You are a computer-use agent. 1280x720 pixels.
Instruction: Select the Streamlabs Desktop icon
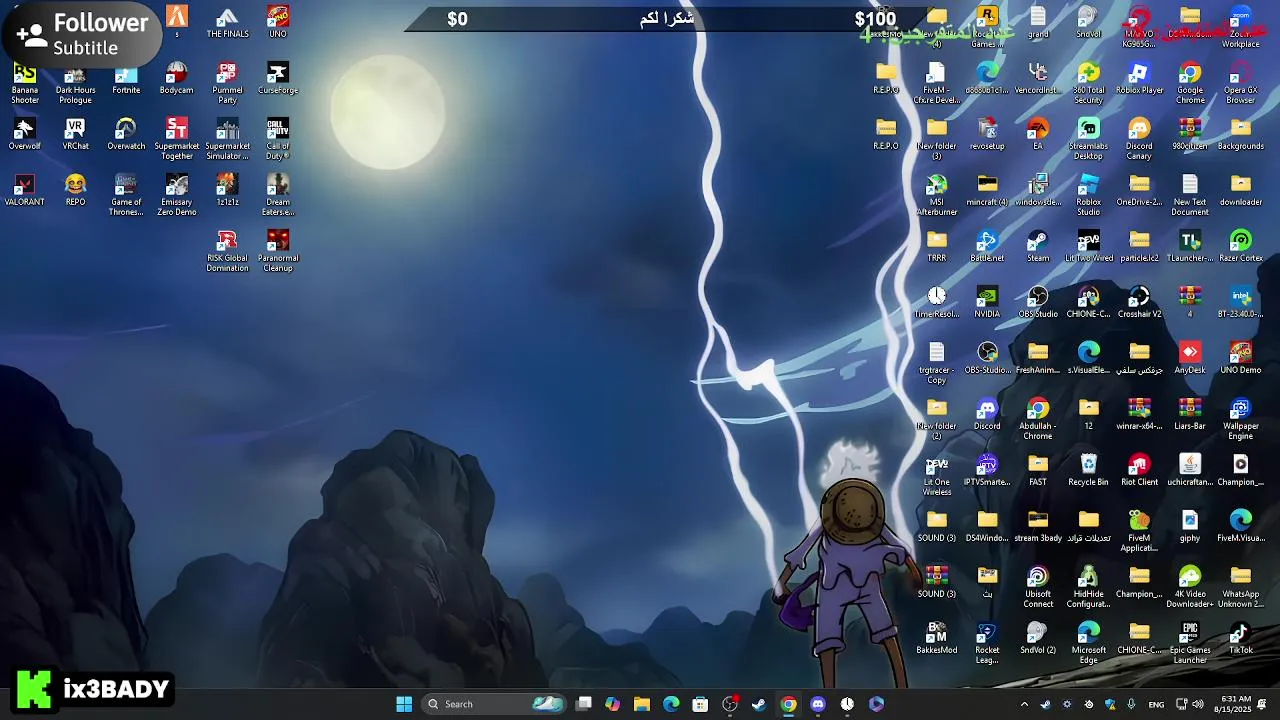point(1089,139)
